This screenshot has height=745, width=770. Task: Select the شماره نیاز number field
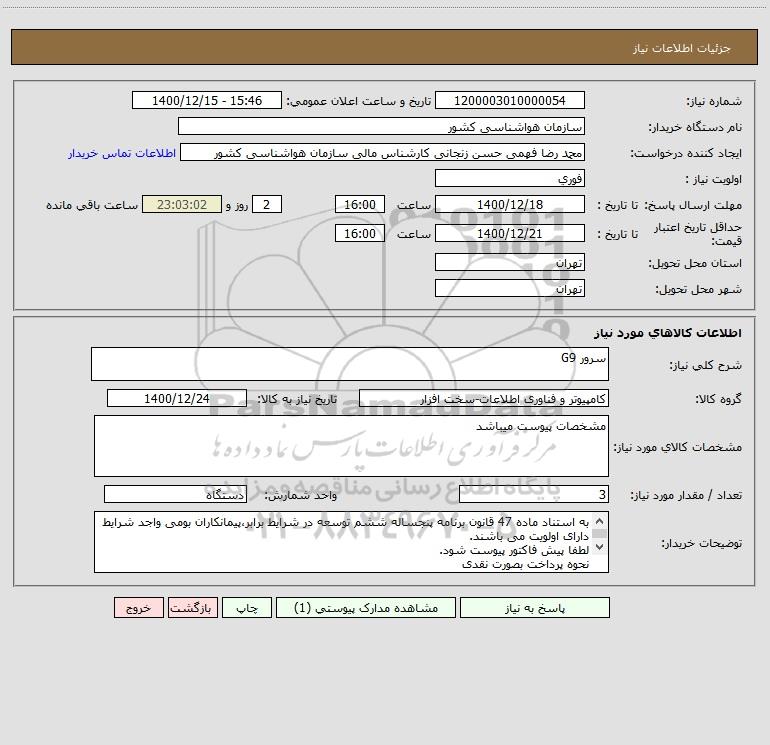[510, 100]
